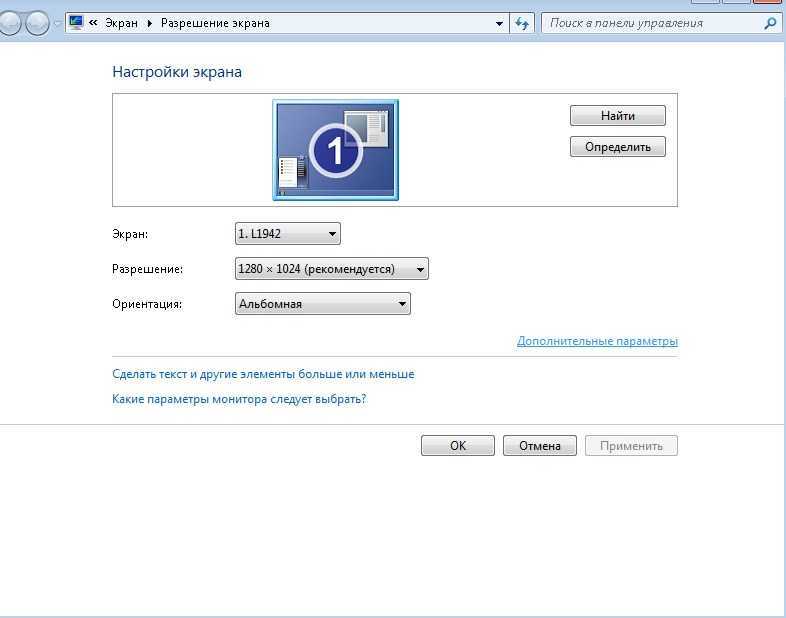Click the OK button
The width and height of the screenshot is (786, 618).
tap(458, 446)
